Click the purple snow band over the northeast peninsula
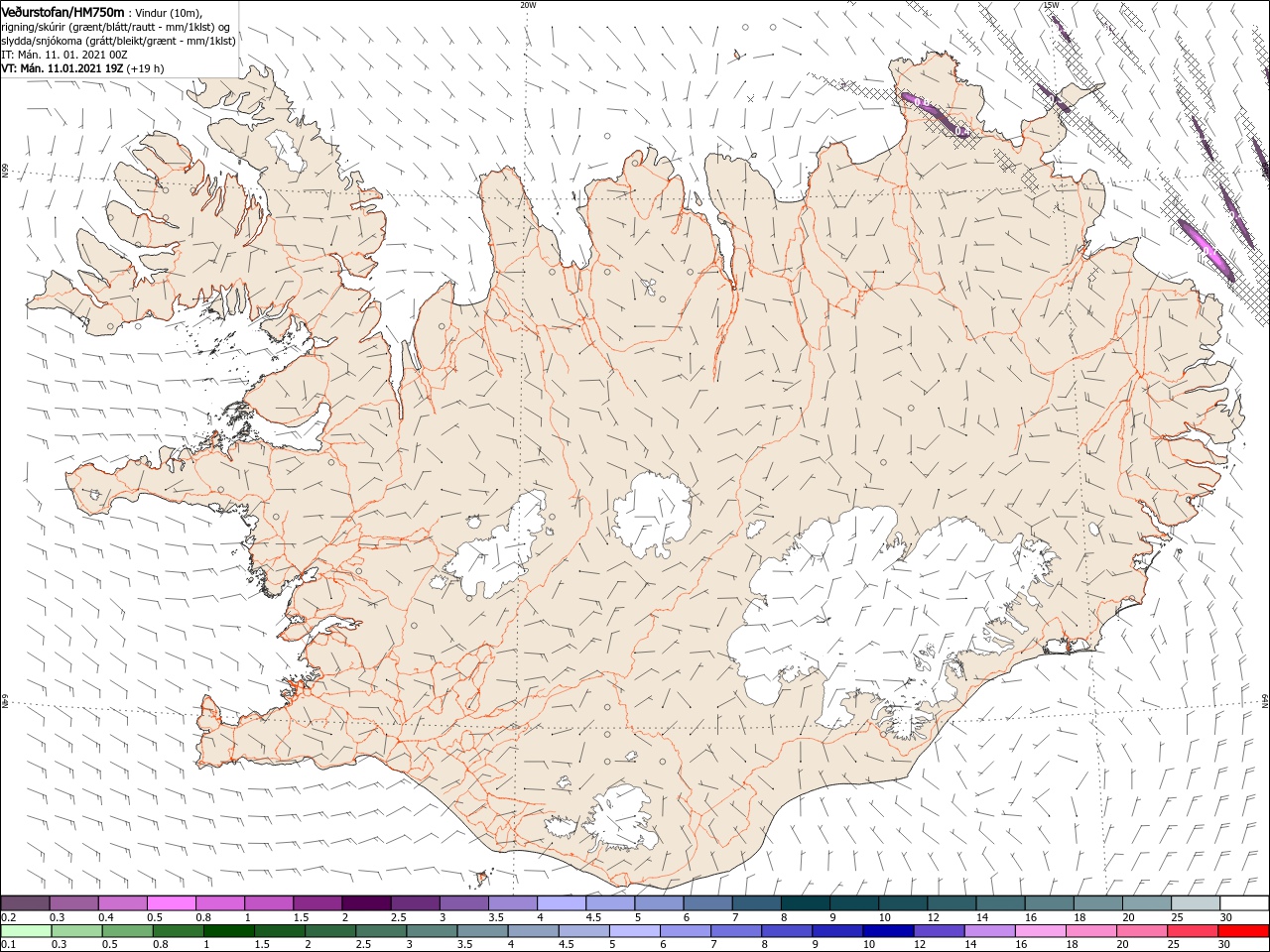The width and height of the screenshot is (1270, 952). click(x=935, y=113)
